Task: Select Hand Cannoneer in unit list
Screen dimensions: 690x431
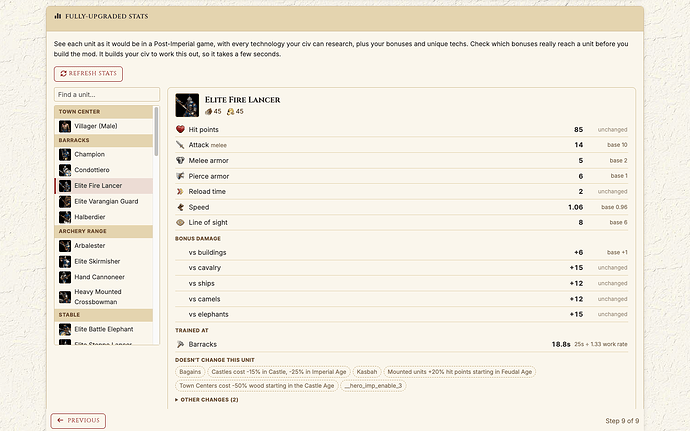Action: (x=103, y=277)
